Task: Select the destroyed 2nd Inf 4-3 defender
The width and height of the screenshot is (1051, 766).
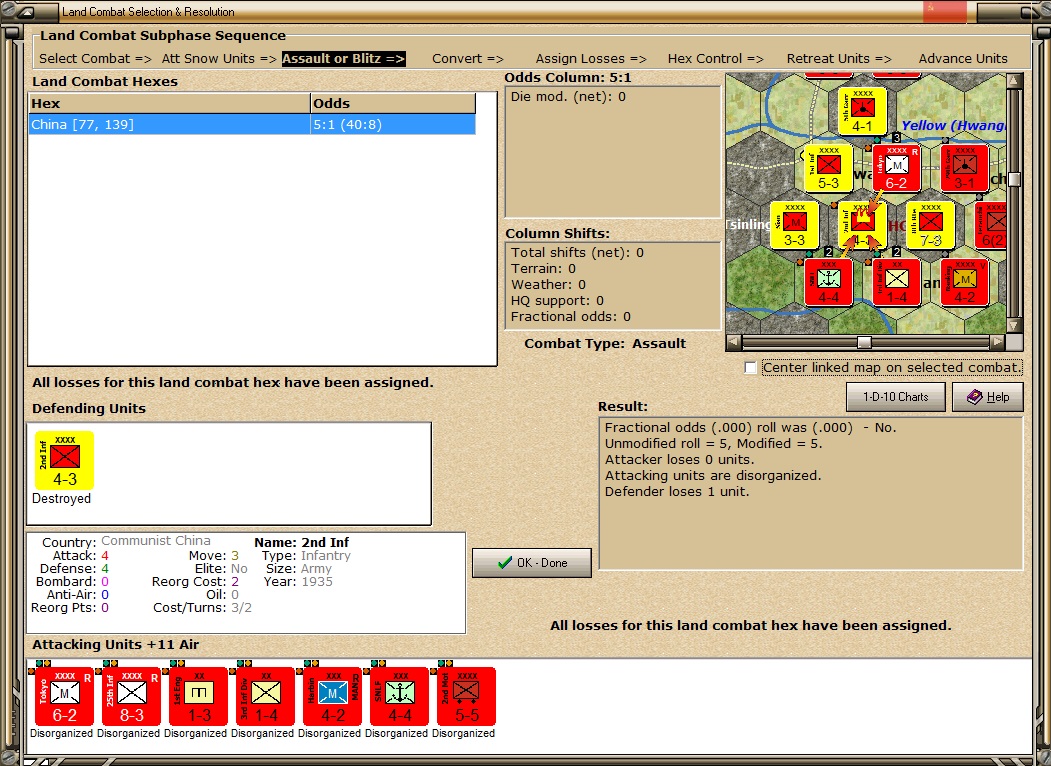Action: point(64,460)
